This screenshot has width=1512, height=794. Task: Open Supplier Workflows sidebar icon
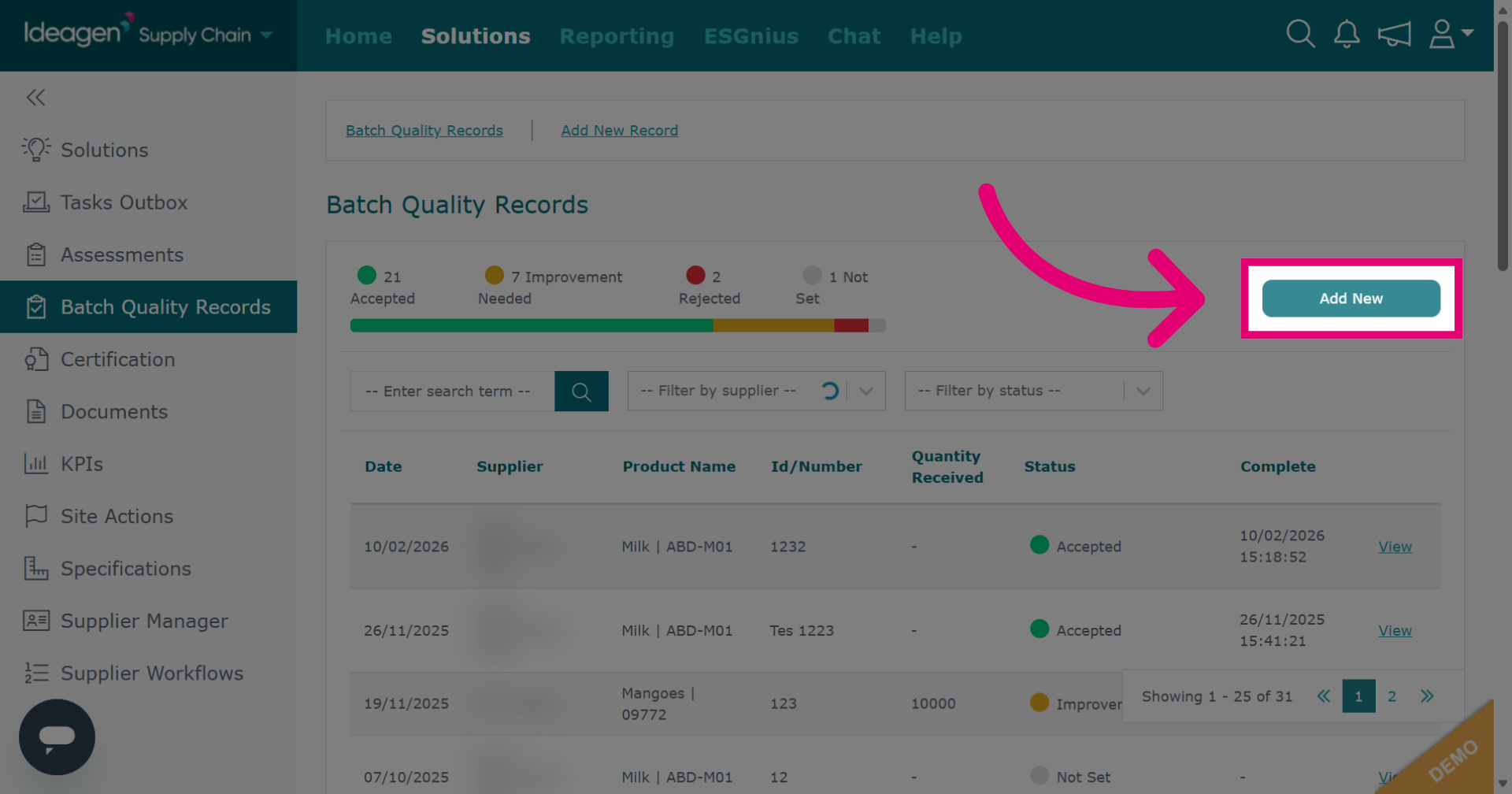(x=36, y=673)
